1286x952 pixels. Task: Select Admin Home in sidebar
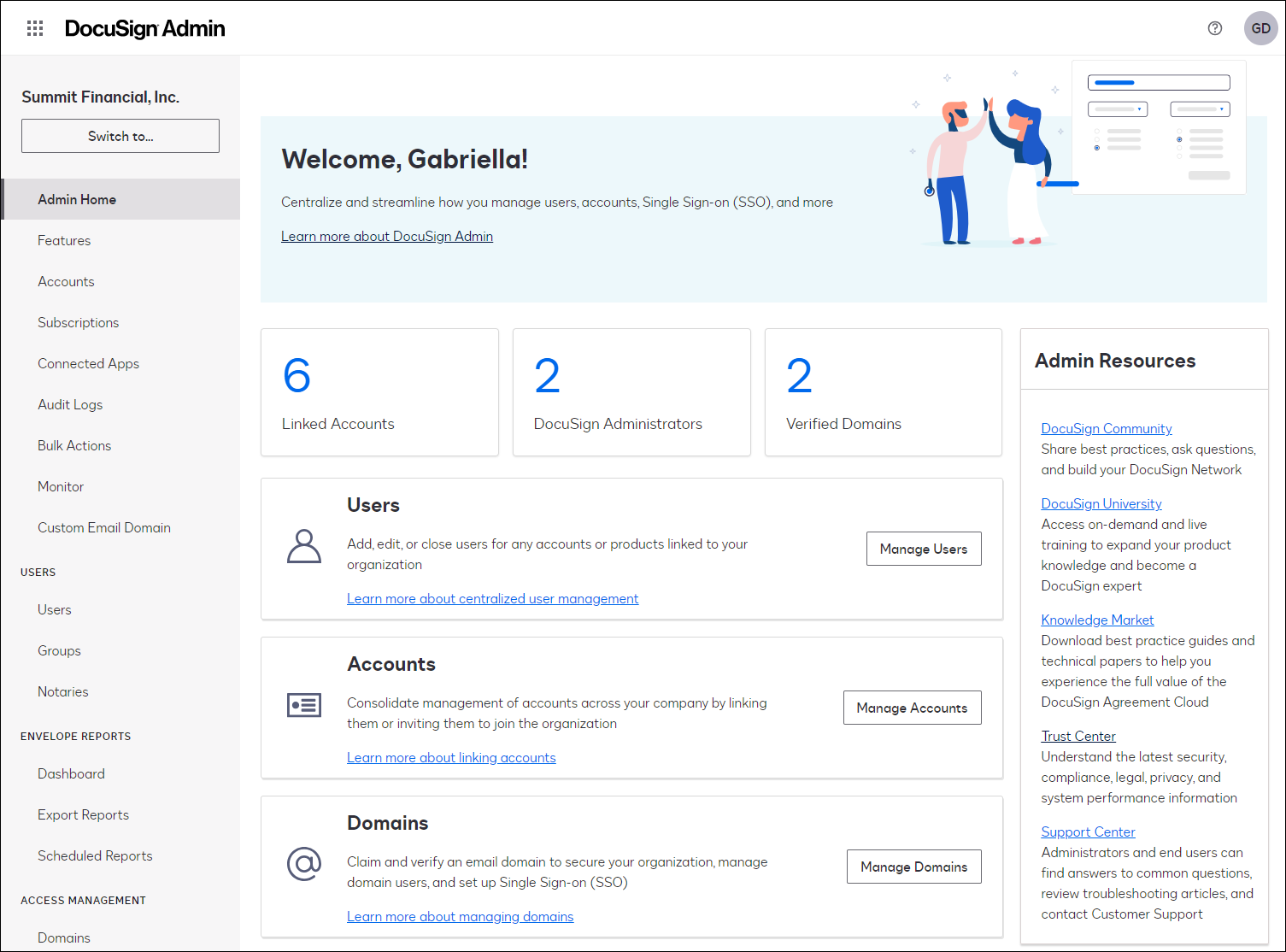click(x=77, y=199)
